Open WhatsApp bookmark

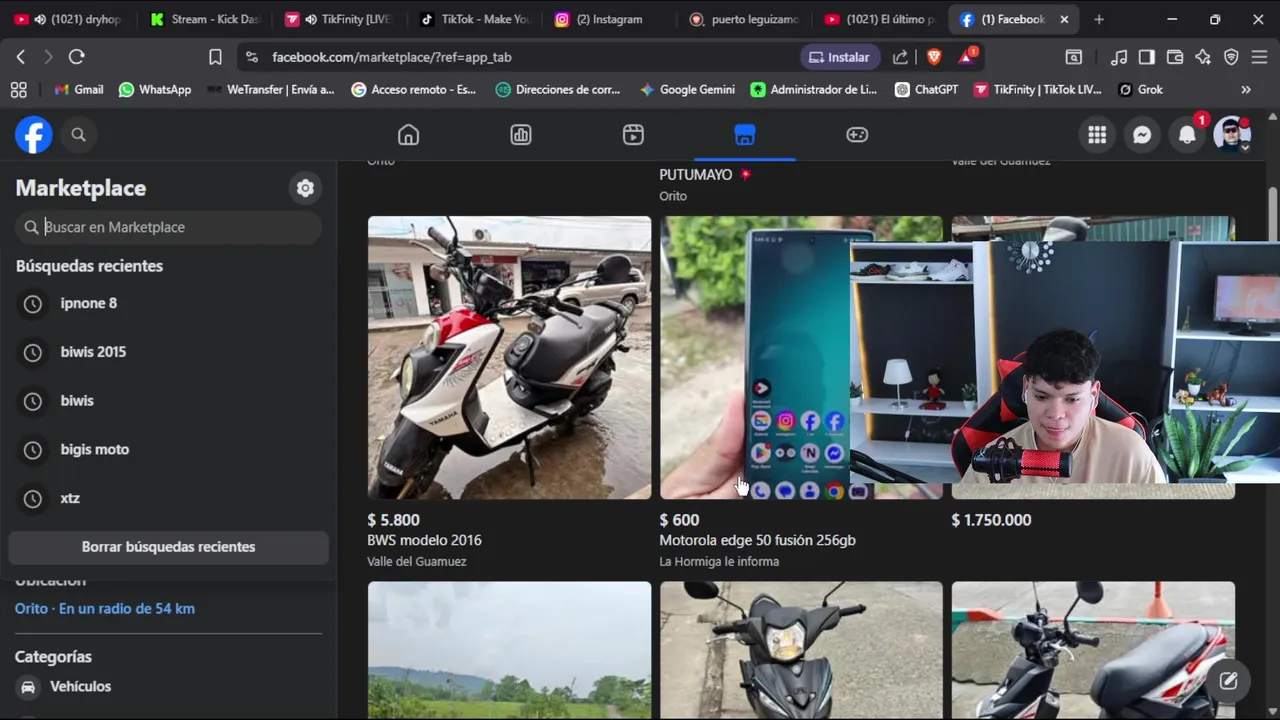(155, 90)
